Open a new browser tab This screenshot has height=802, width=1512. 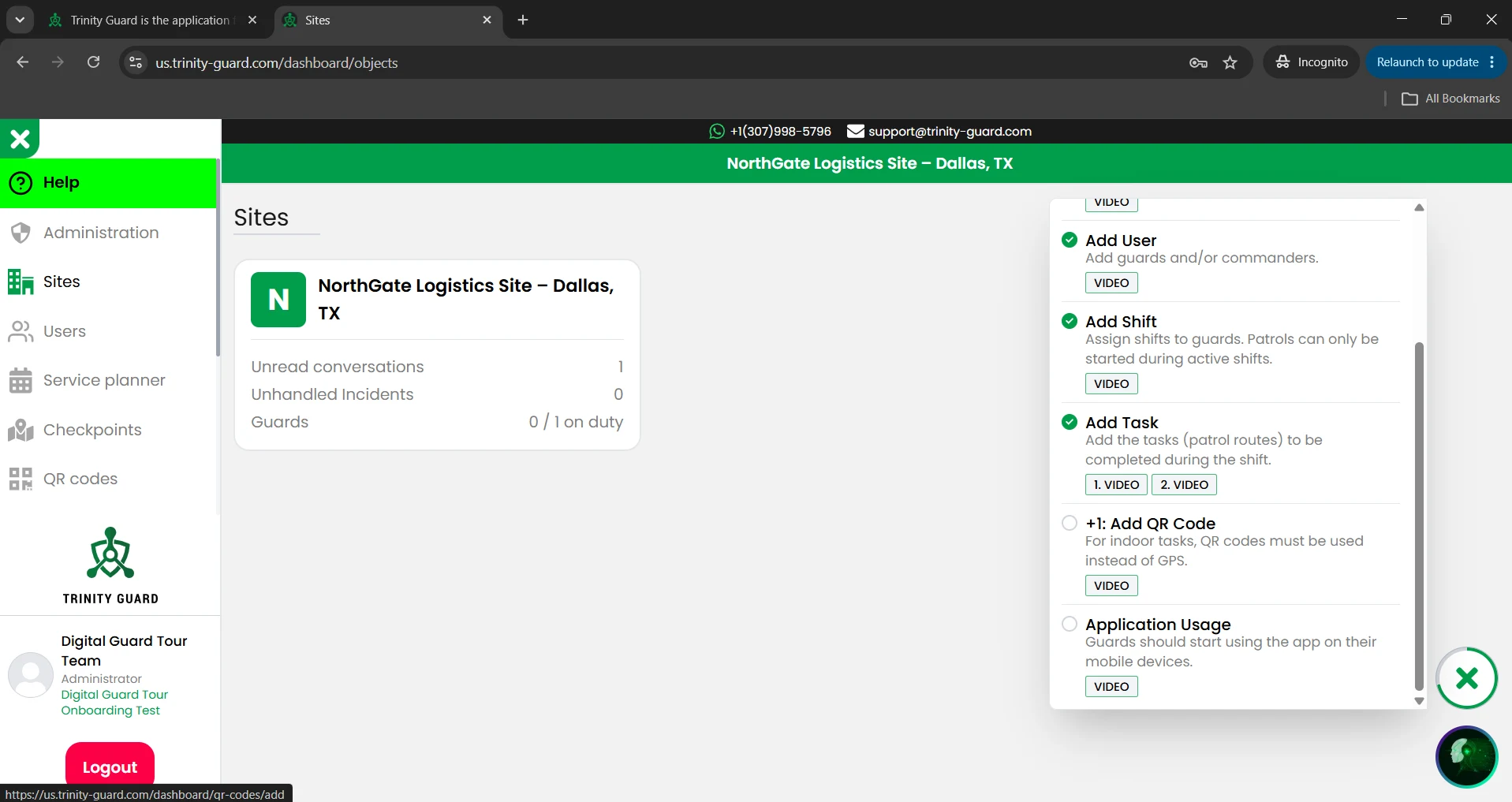coord(523,20)
